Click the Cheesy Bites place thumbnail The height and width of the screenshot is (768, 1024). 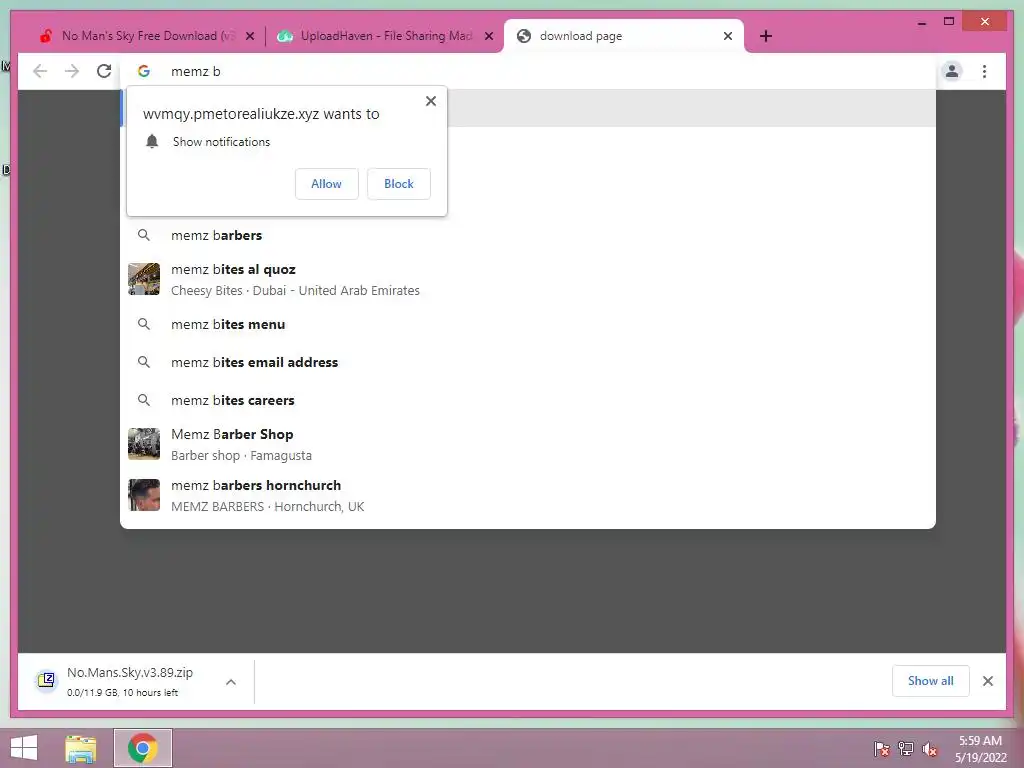tap(144, 279)
